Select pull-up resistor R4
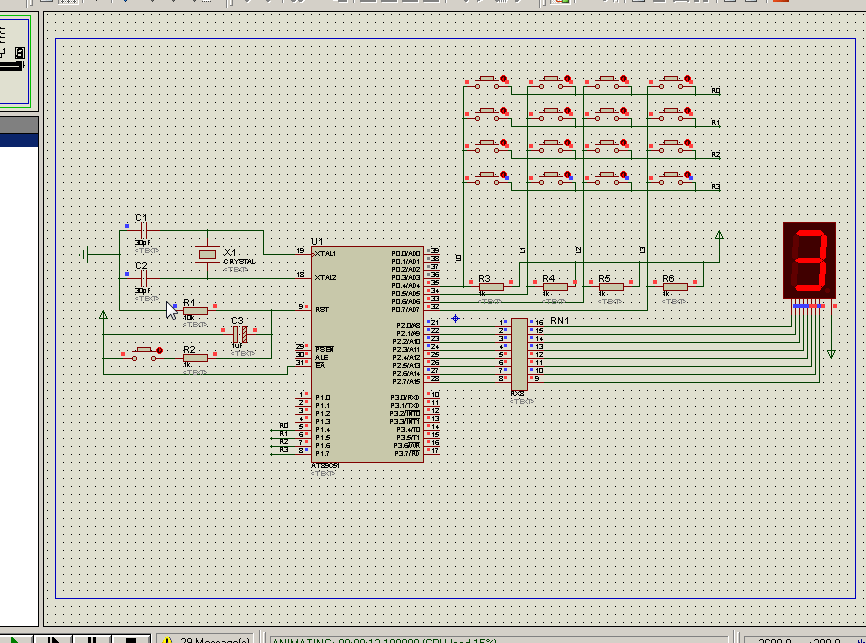This screenshot has width=866, height=643. 555,287
